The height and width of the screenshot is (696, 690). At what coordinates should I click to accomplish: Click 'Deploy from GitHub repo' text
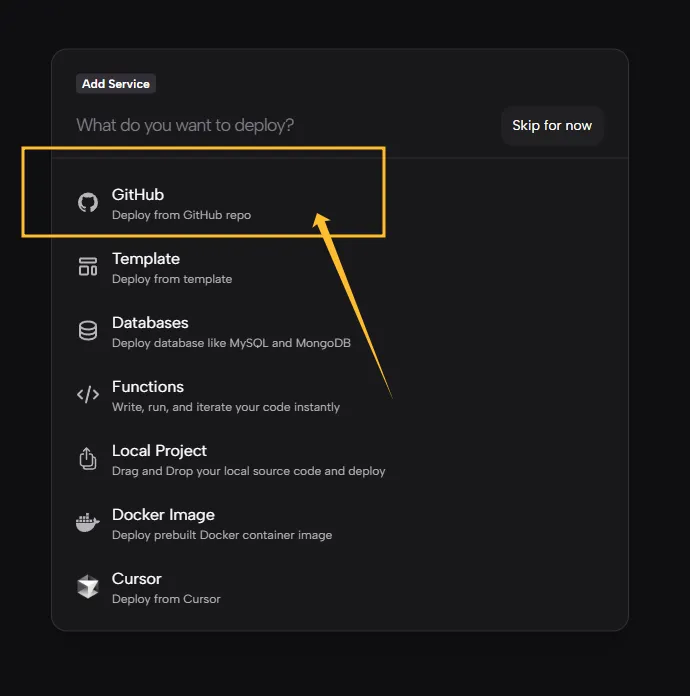click(181, 215)
